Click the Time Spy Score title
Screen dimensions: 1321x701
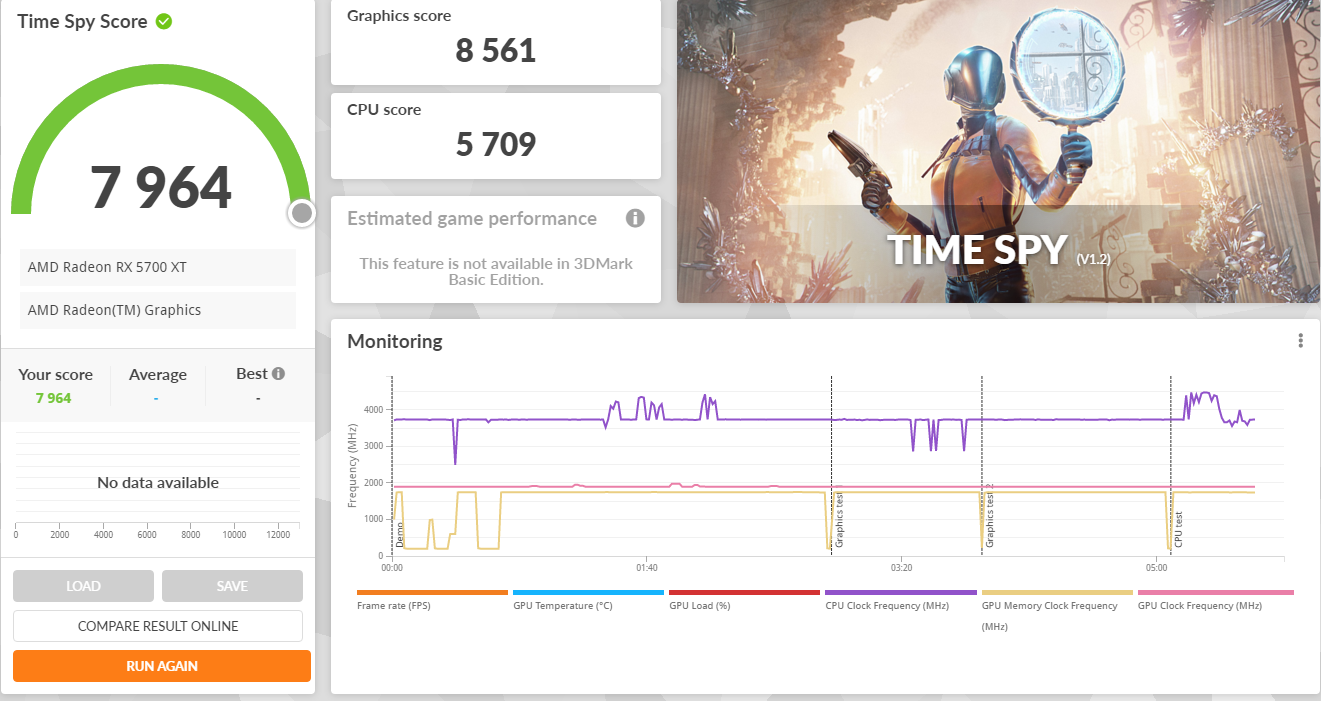coord(82,21)
